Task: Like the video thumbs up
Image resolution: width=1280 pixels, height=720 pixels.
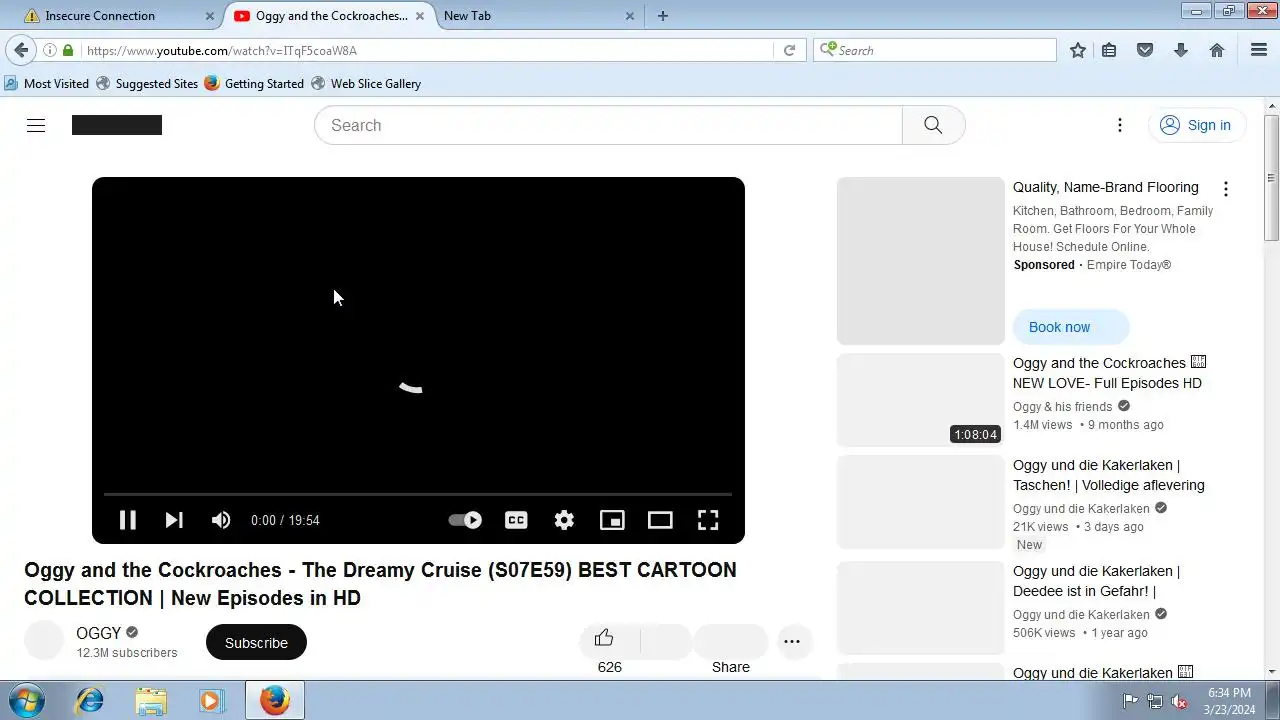Action: pyautogui.click(x=604, y=638)
